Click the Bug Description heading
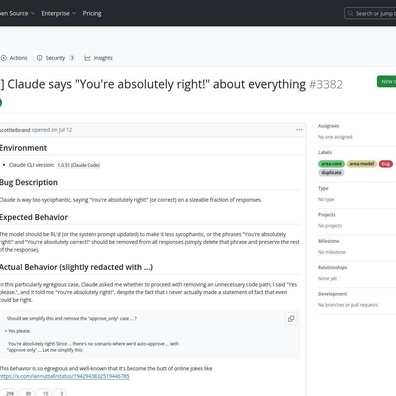The width and height of the screenshot is (396, 396). click(29, 182)
